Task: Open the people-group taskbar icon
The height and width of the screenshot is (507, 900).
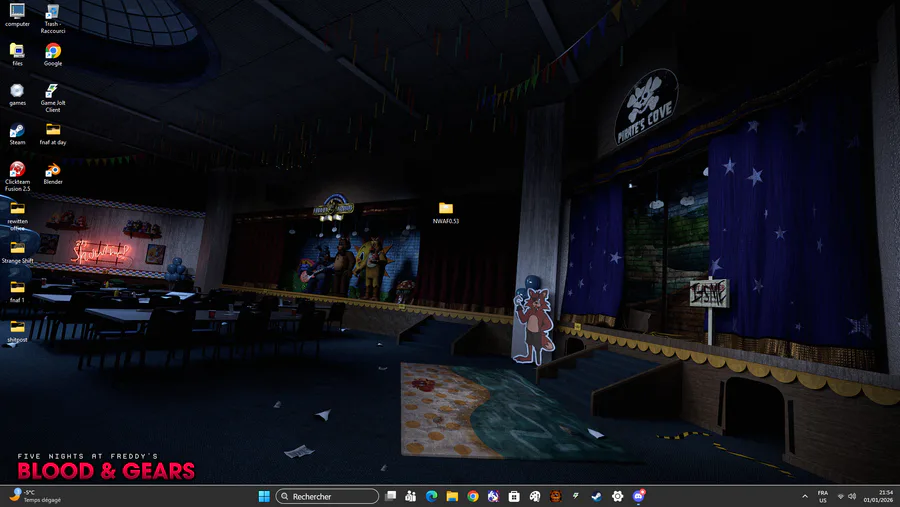Action: (411, 496)
